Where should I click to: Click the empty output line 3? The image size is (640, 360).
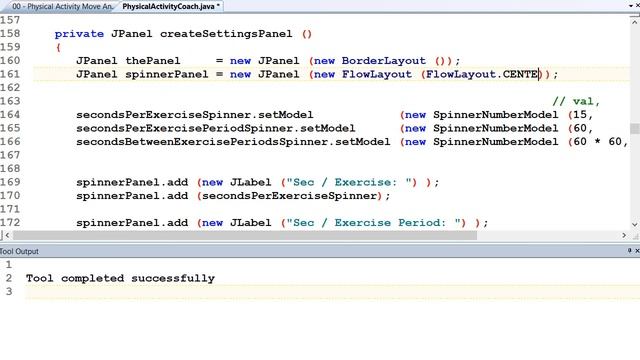[333, 292]
